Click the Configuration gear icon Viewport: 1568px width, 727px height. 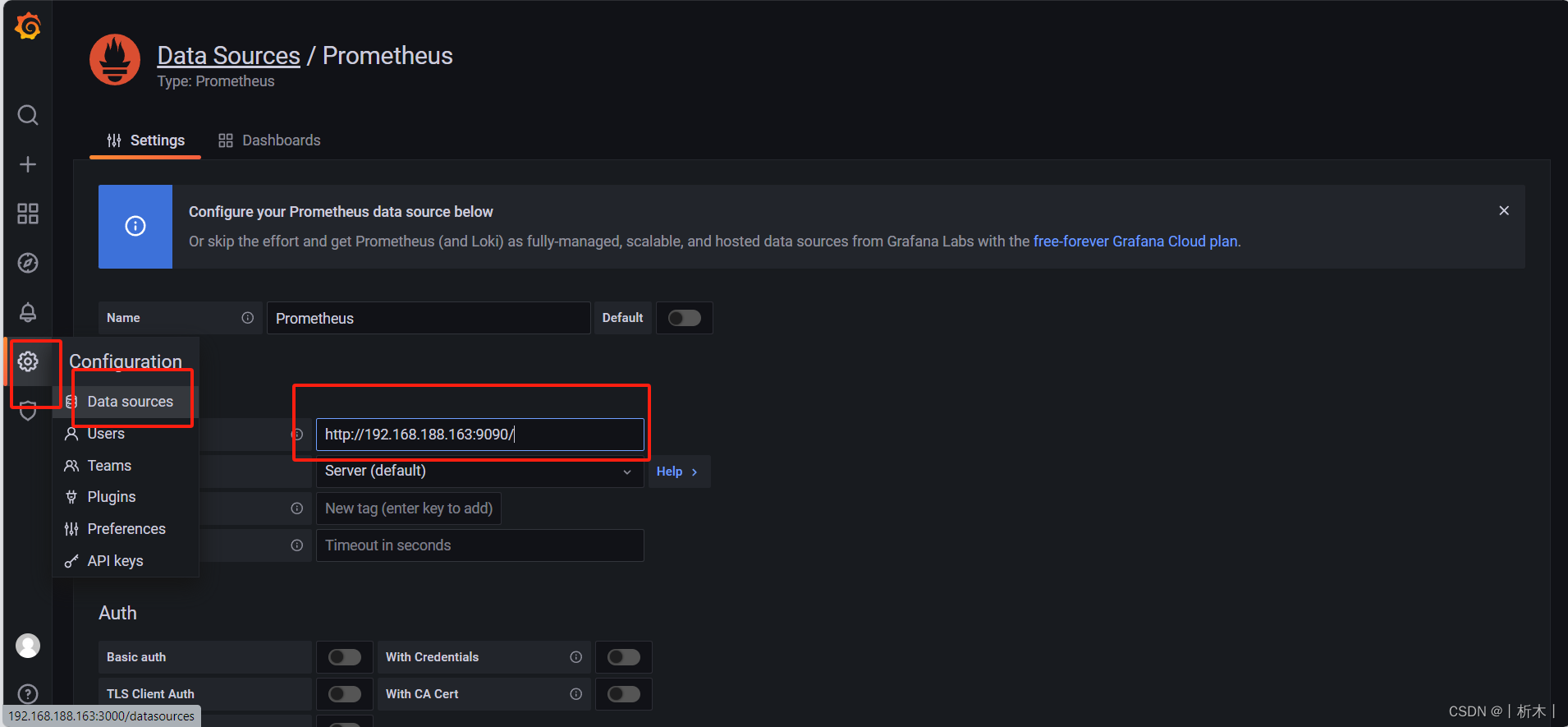tap(28, 361)
